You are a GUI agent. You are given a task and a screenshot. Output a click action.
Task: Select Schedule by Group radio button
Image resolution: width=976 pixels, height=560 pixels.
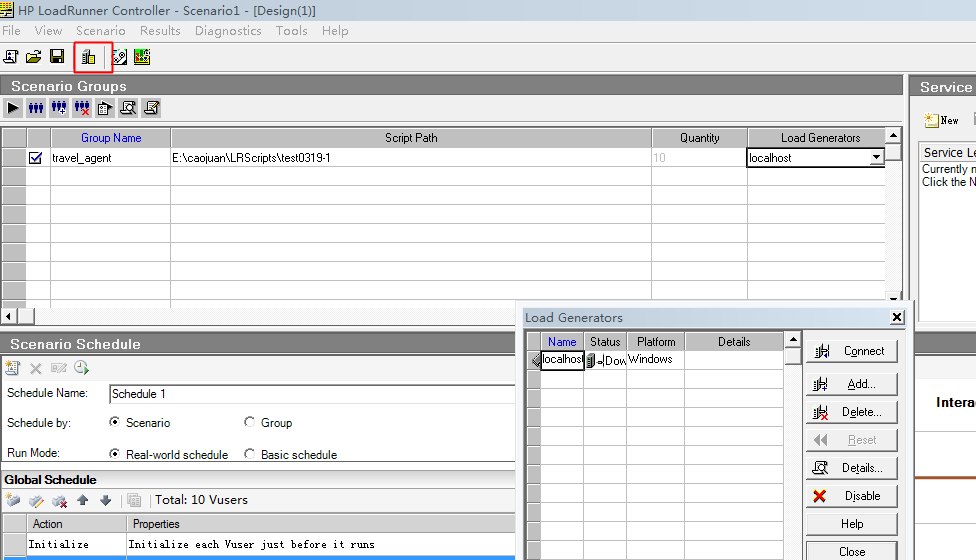pyautogui.click(x=249, y=422)
